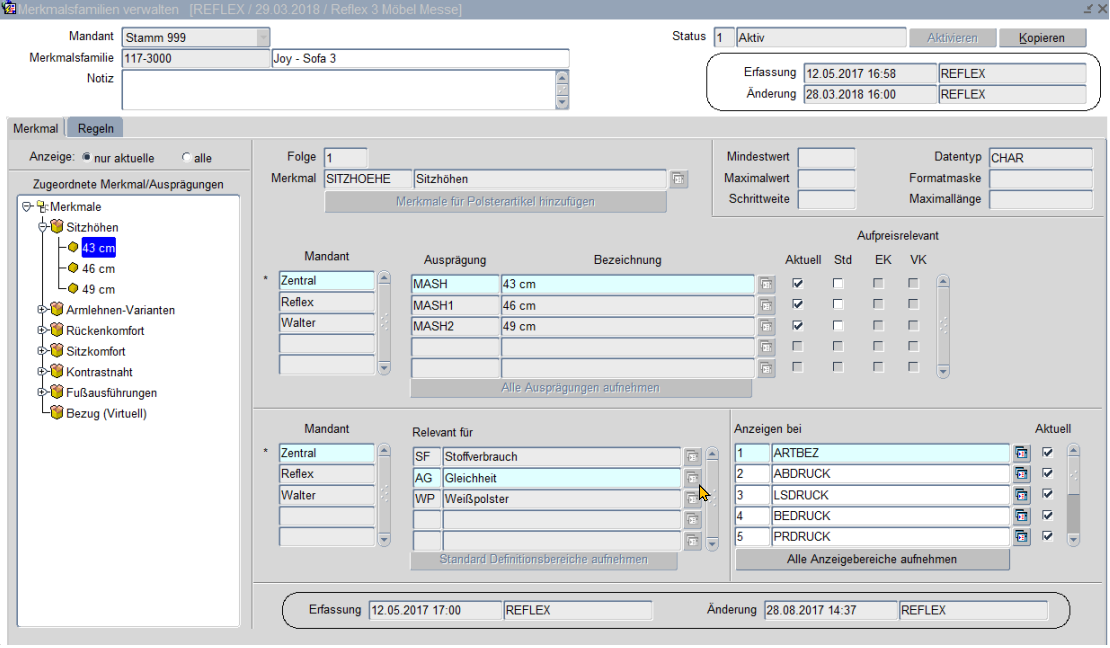Click the Kopieren button
The image size is (1110, 648).
pyautogui.click(x=1043, y=38)
